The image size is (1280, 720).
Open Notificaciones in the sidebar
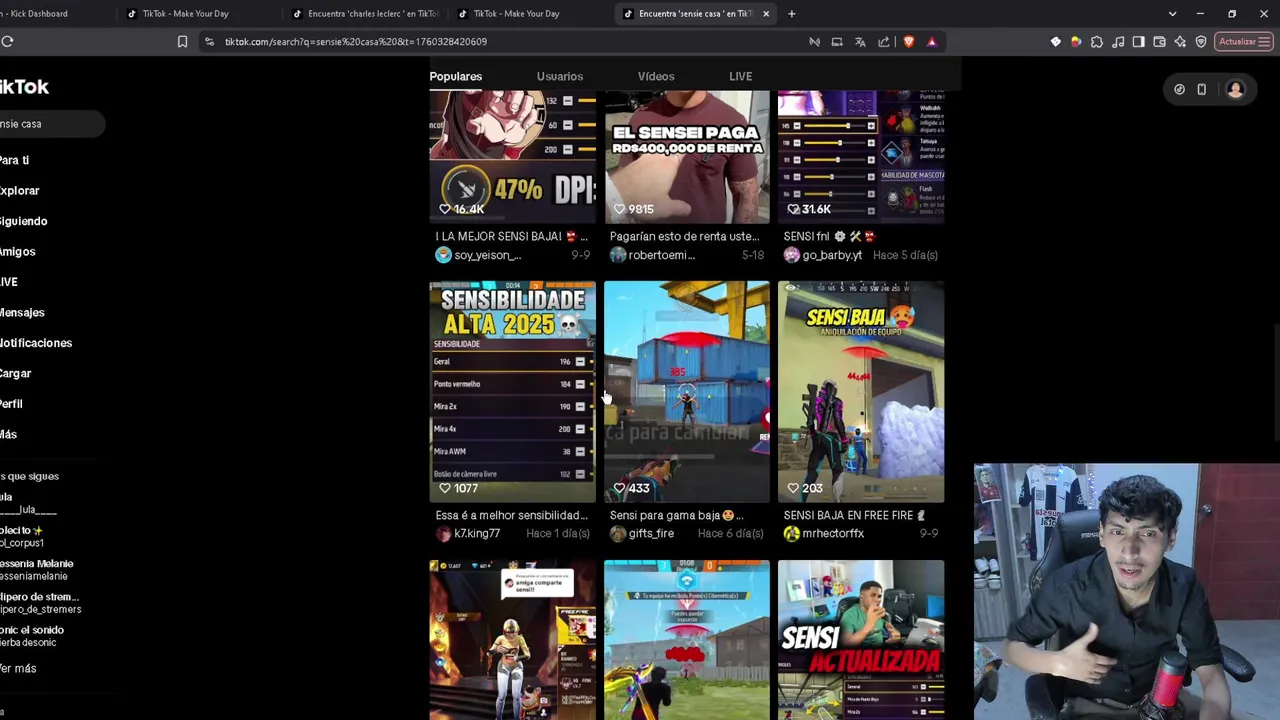tap(36, 343)
